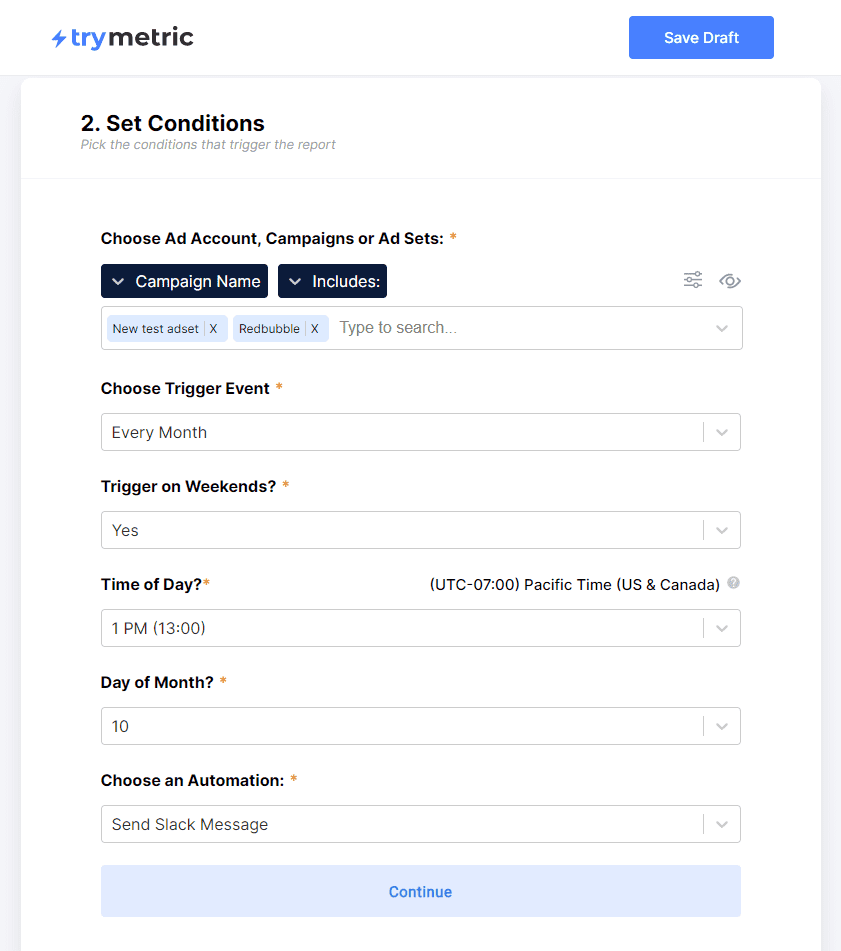This screenshot has width=841, height=951.
Task: Click the timezone help question mark icon
Action: (x=733, y=583)
